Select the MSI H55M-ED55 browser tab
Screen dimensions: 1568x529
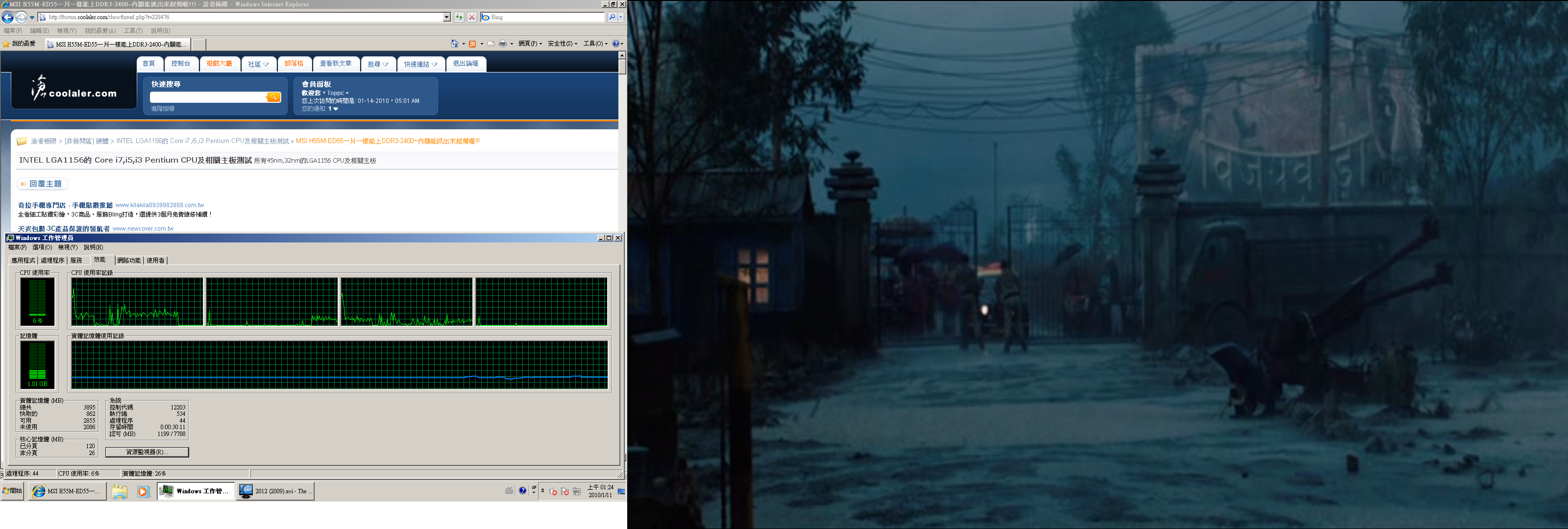tap(118, 44)
